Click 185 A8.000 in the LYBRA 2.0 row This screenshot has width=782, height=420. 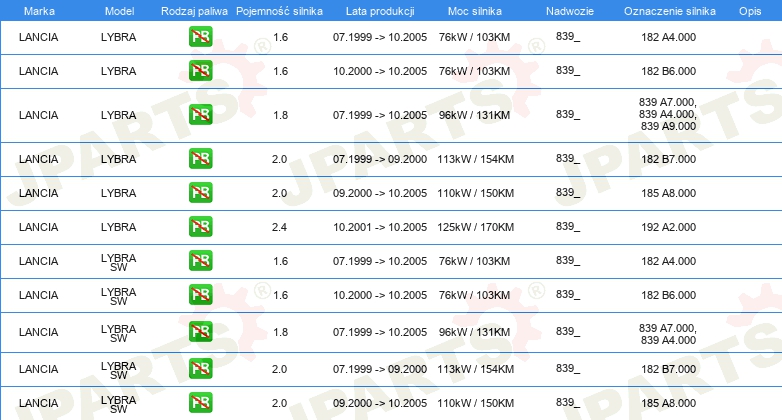tap(668, 193)
